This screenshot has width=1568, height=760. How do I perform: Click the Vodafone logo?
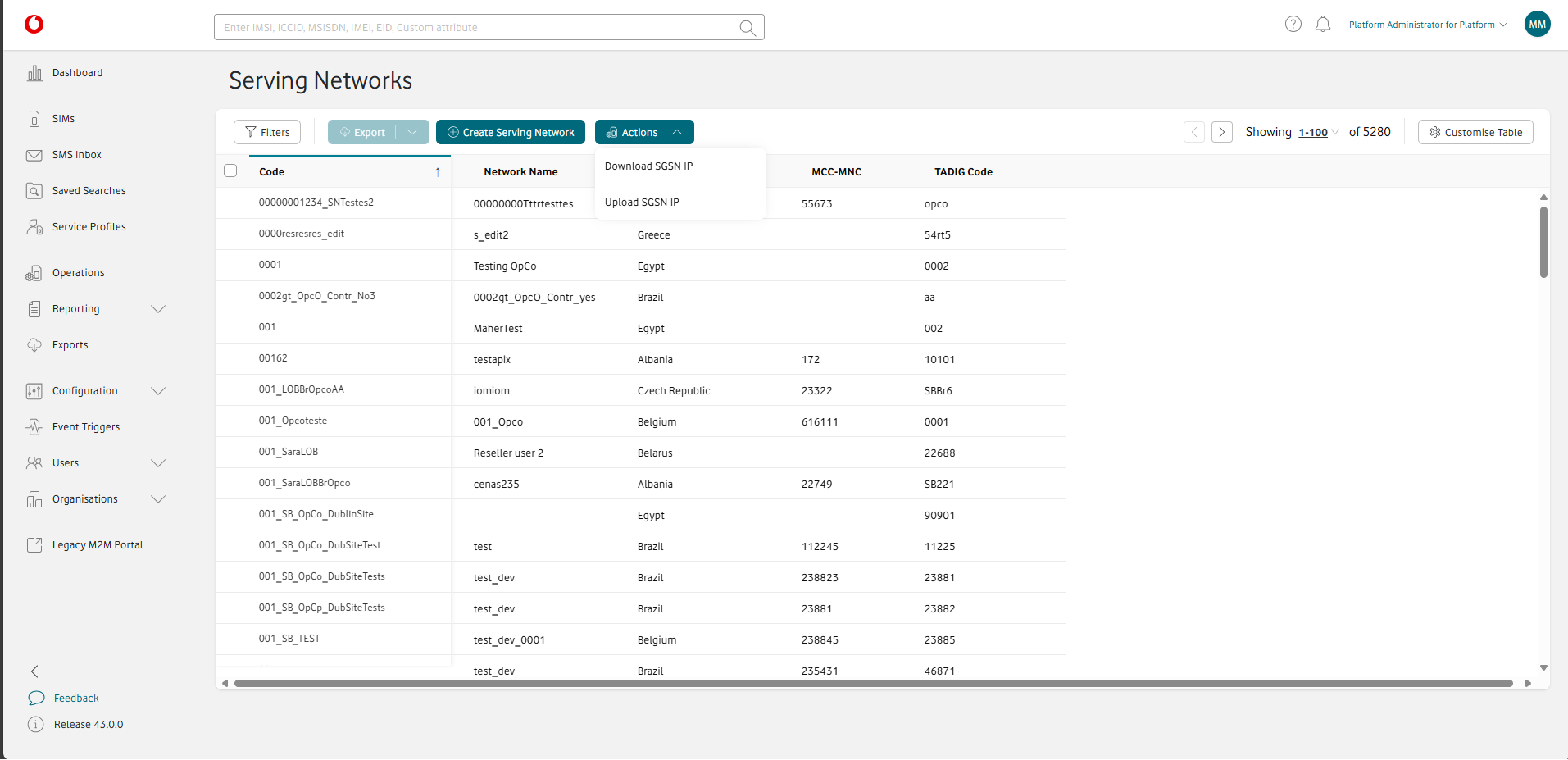(x=34, y=25)
